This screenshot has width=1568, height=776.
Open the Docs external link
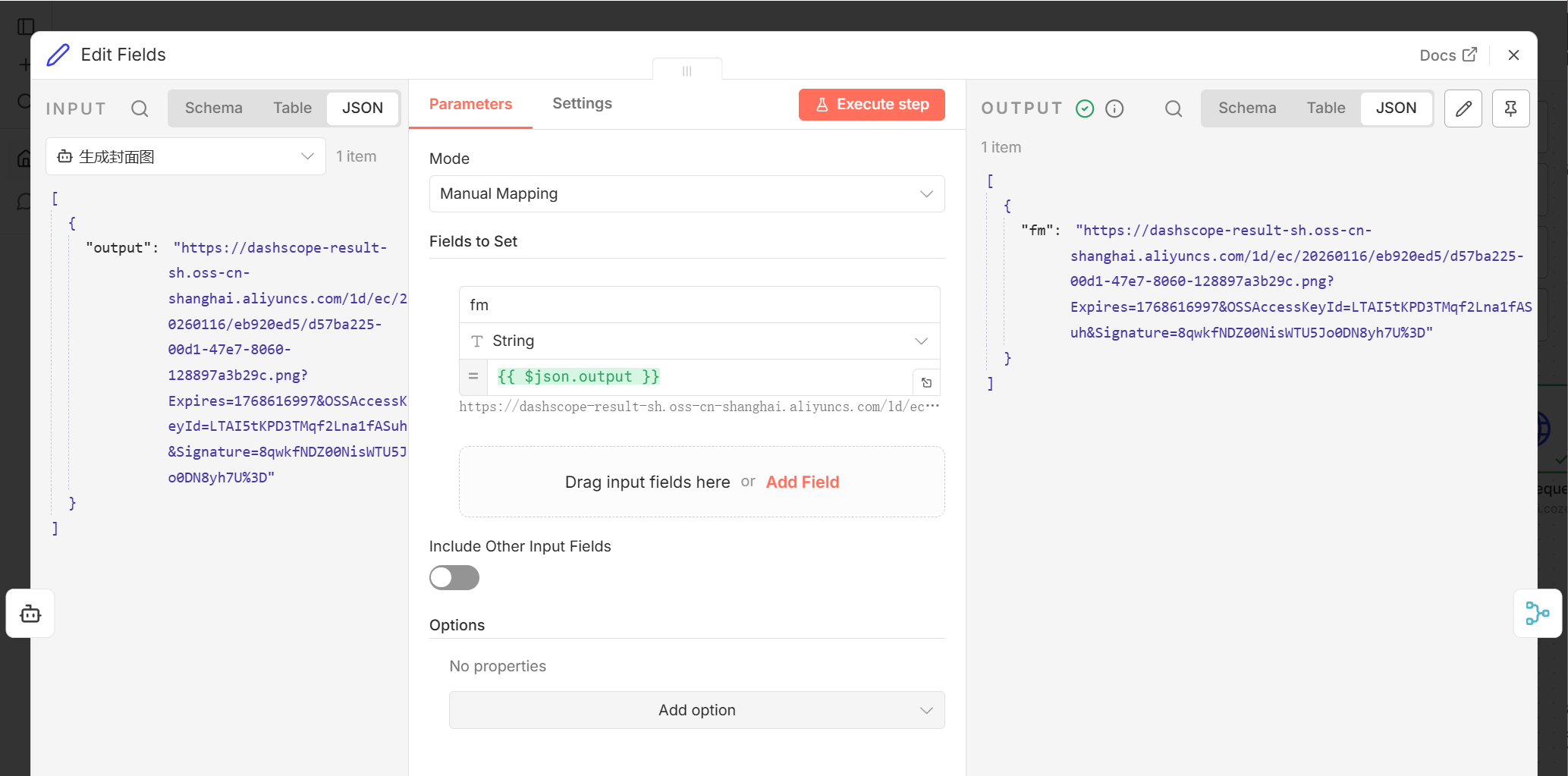coord(1448,55)
